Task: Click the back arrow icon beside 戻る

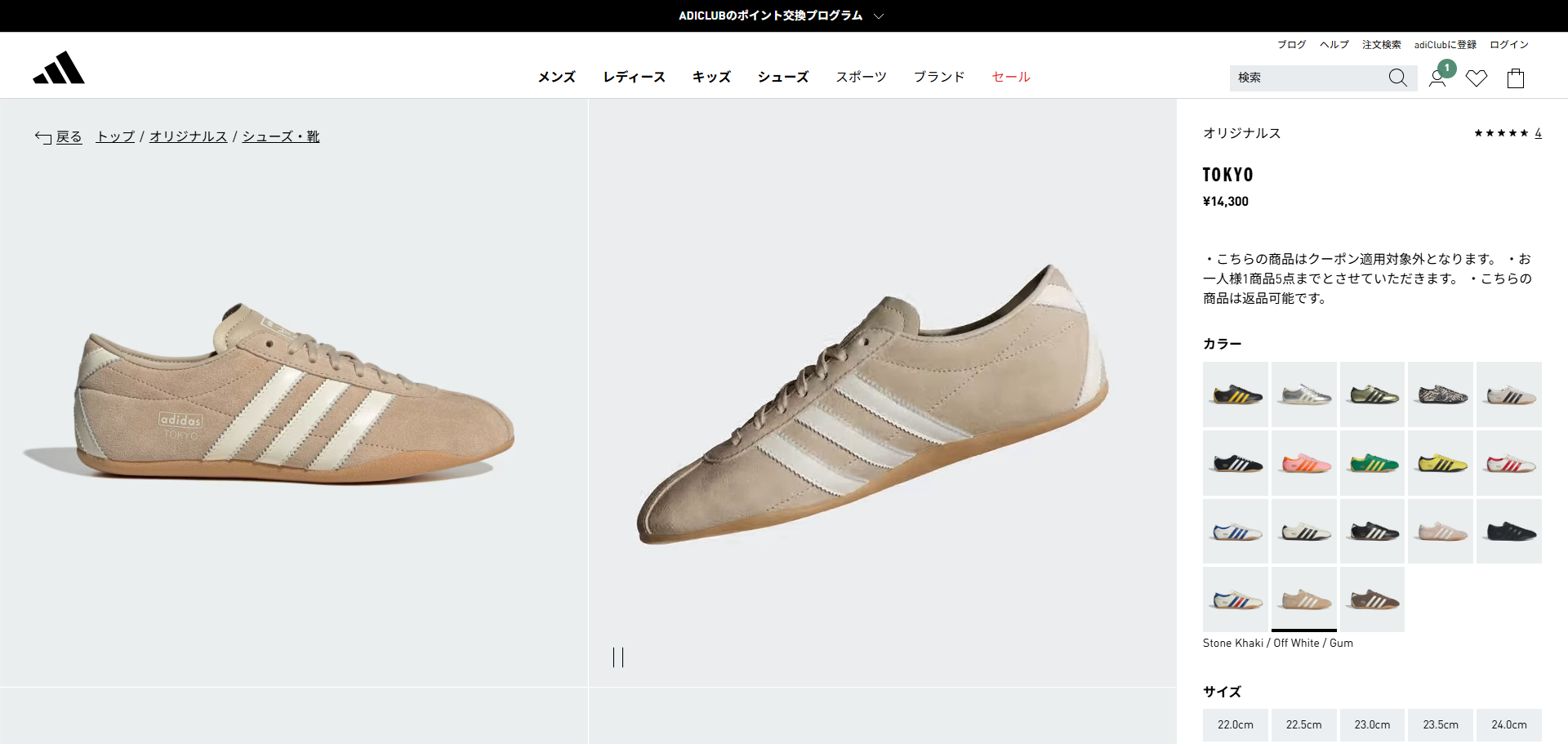Action: (x=43, y=137)
